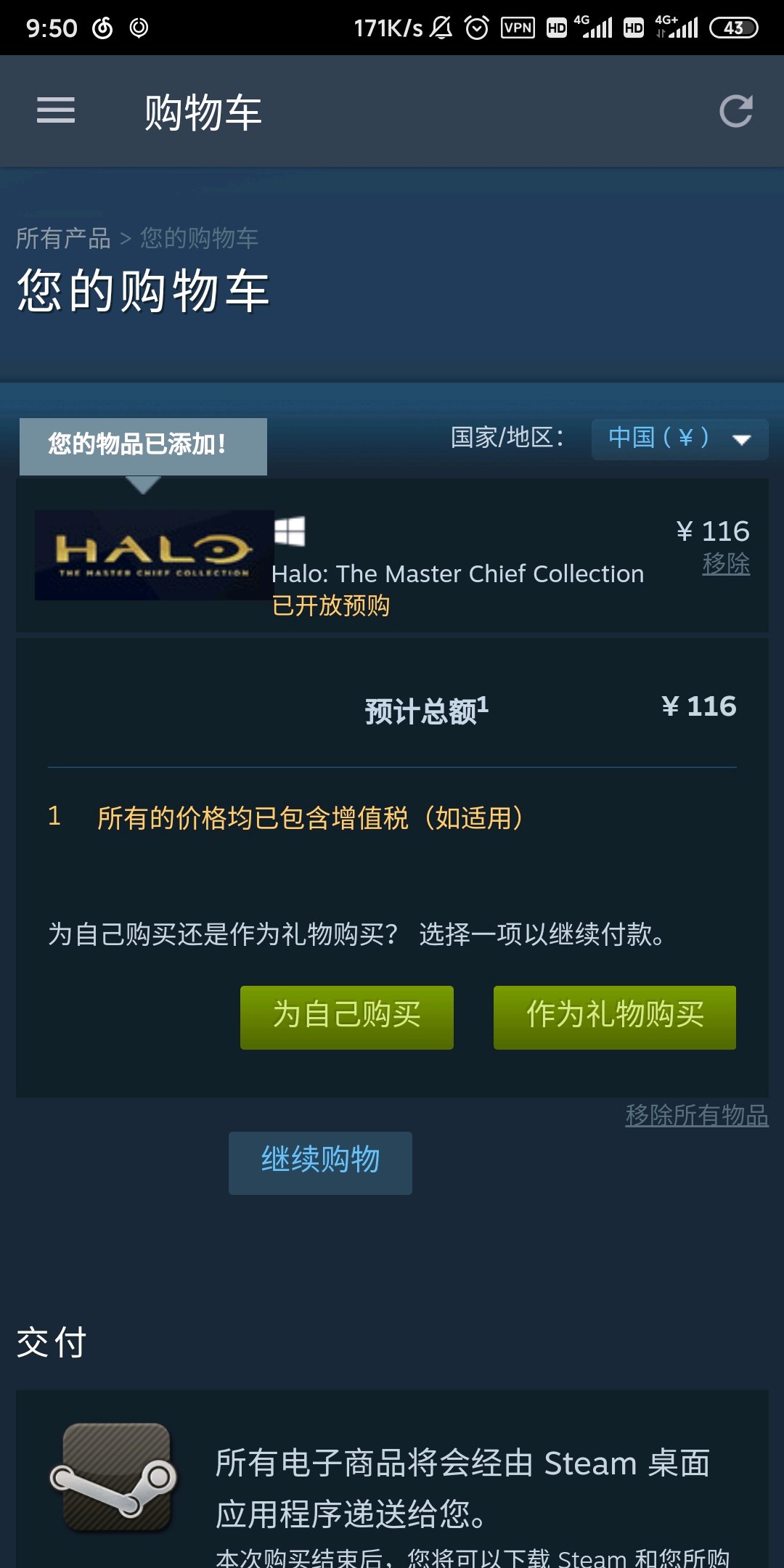This screenshot has width=784, height=1568.
Task: Open the 中国 (¥) region dropdown
Action: click(x=679, y=439)
